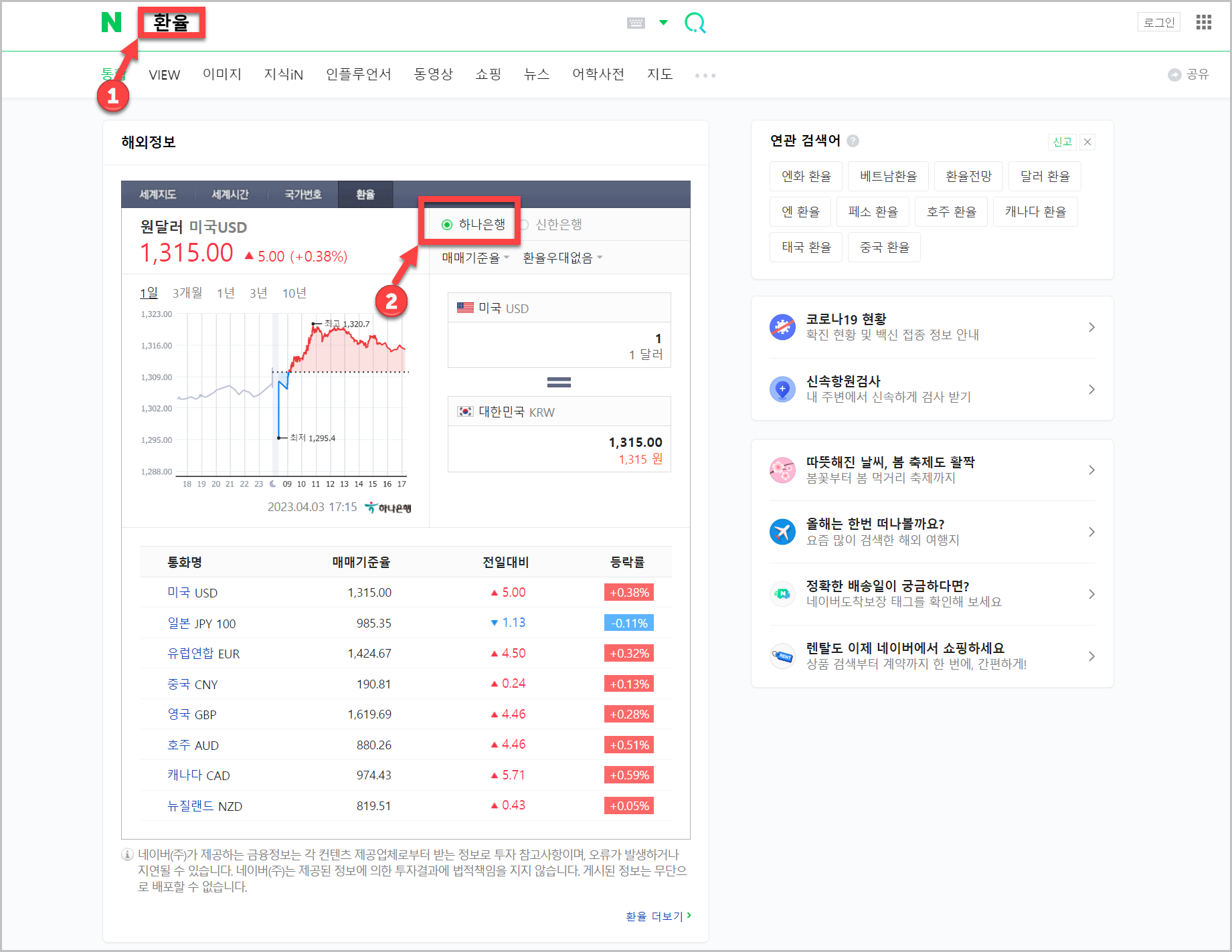Click the 코로나19 현황 virus icon
Screen dimensions: 1232x952
tap(782, 327)
